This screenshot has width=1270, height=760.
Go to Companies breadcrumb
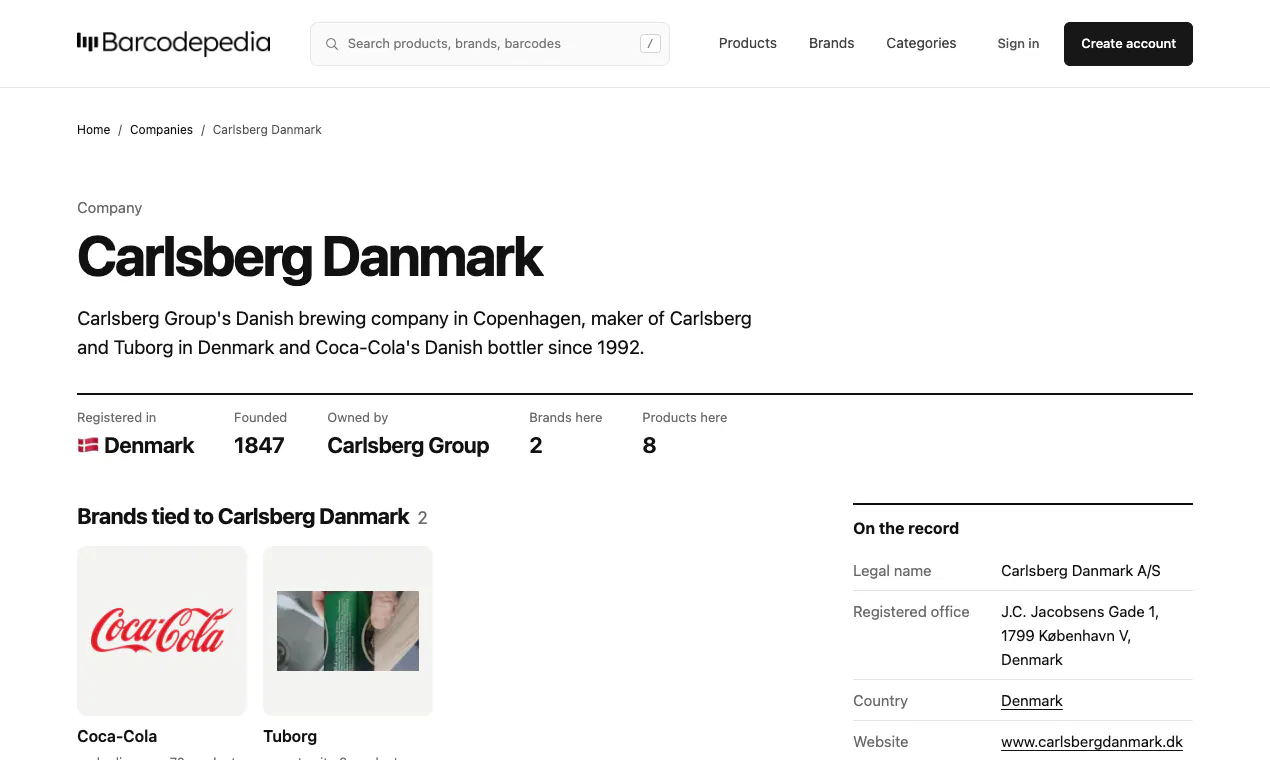point(161,130)
